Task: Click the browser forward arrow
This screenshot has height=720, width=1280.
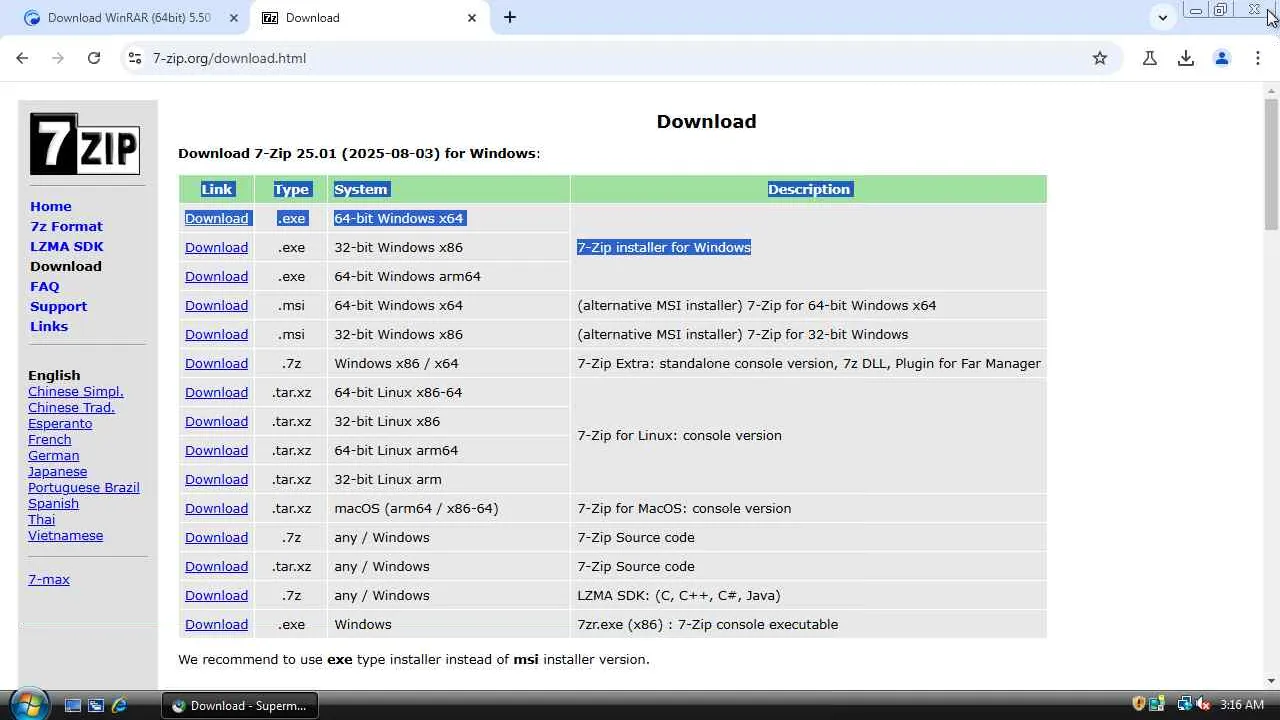Action: coord(58,58)
